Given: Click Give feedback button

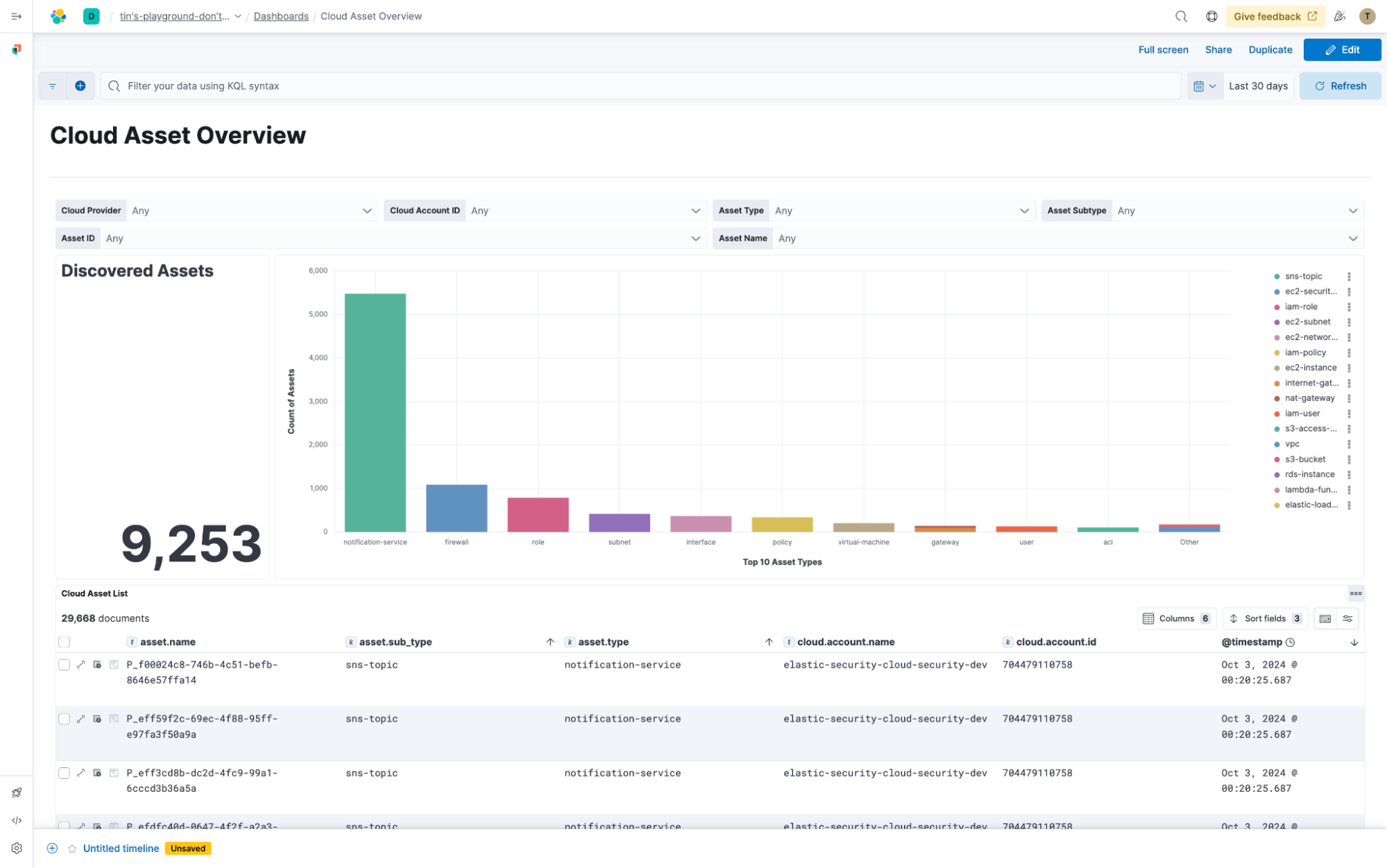Looking at the screenshot, I should click(x=1275, y=16).
